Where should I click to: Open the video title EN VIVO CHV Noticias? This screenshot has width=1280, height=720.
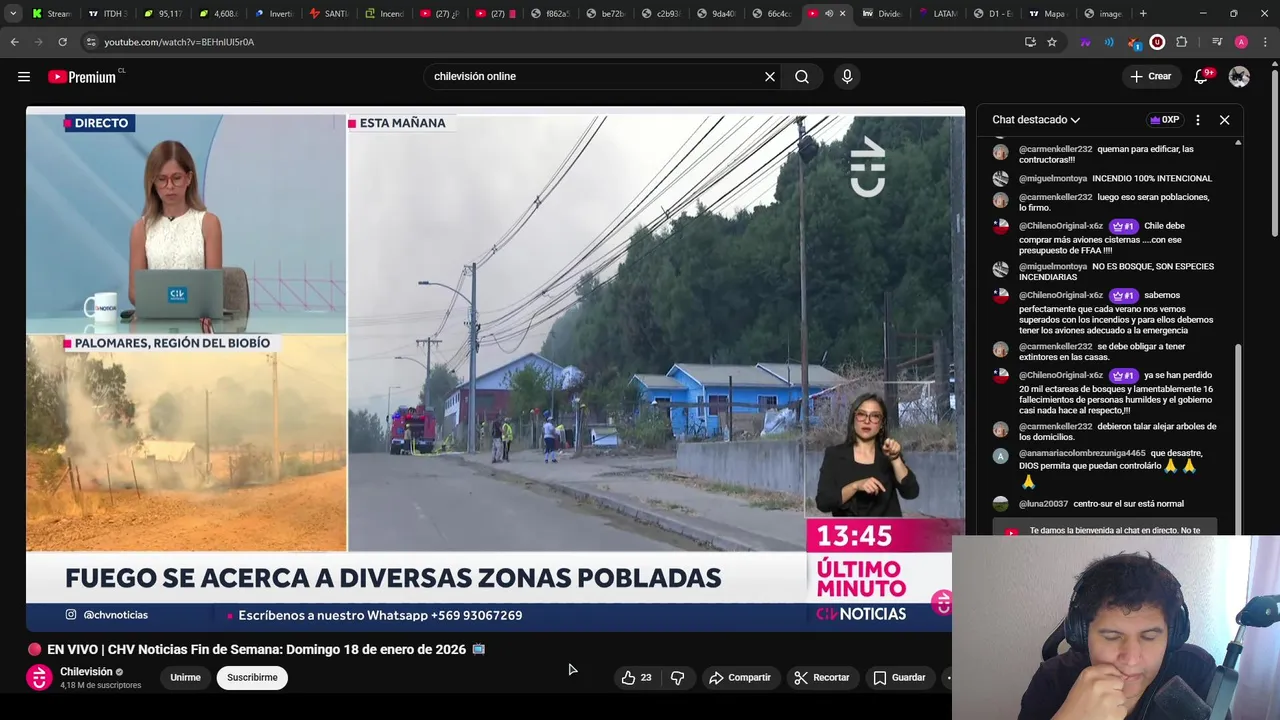(x=257, y=649)
